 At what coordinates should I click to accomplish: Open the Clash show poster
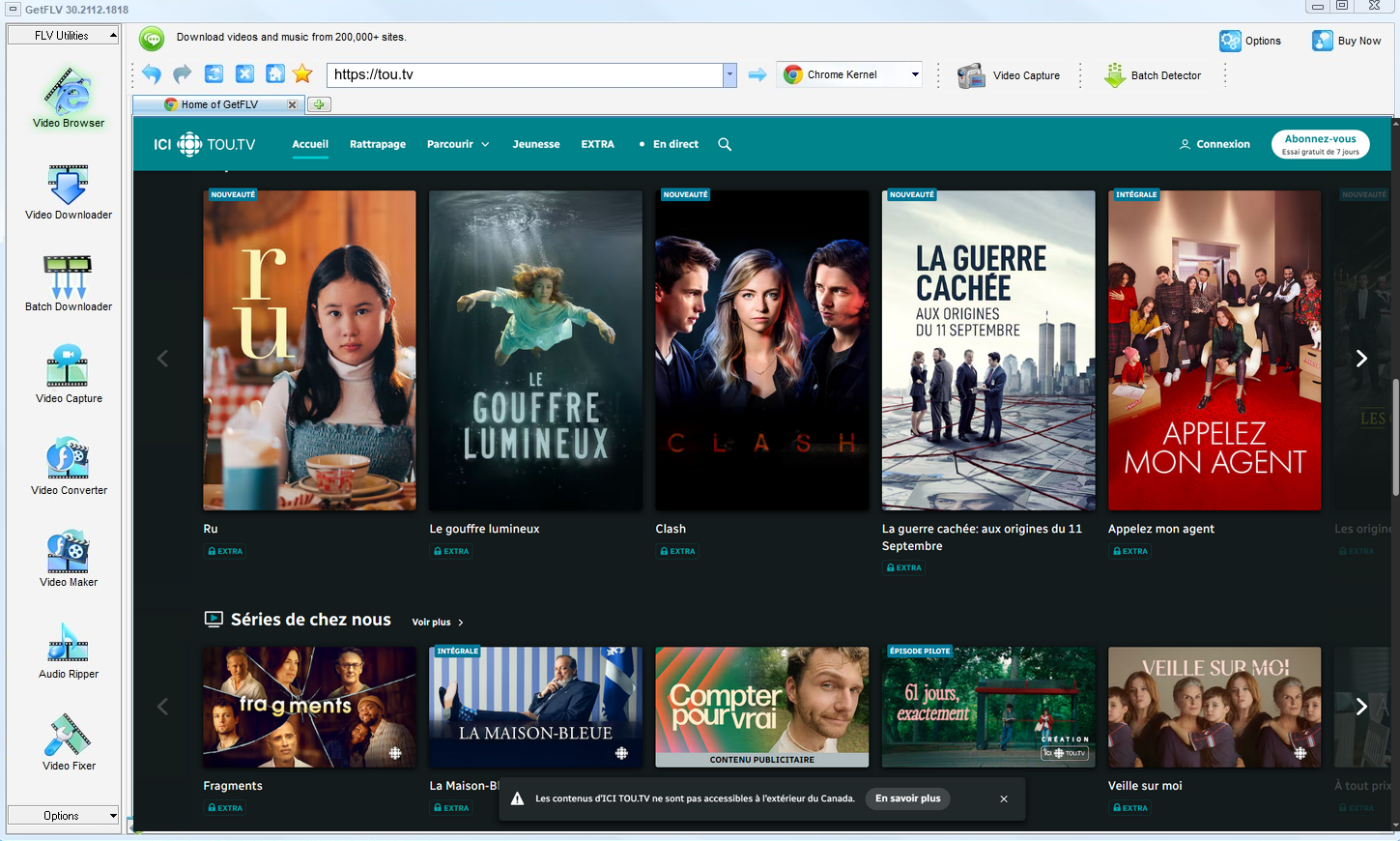[762, 350]
